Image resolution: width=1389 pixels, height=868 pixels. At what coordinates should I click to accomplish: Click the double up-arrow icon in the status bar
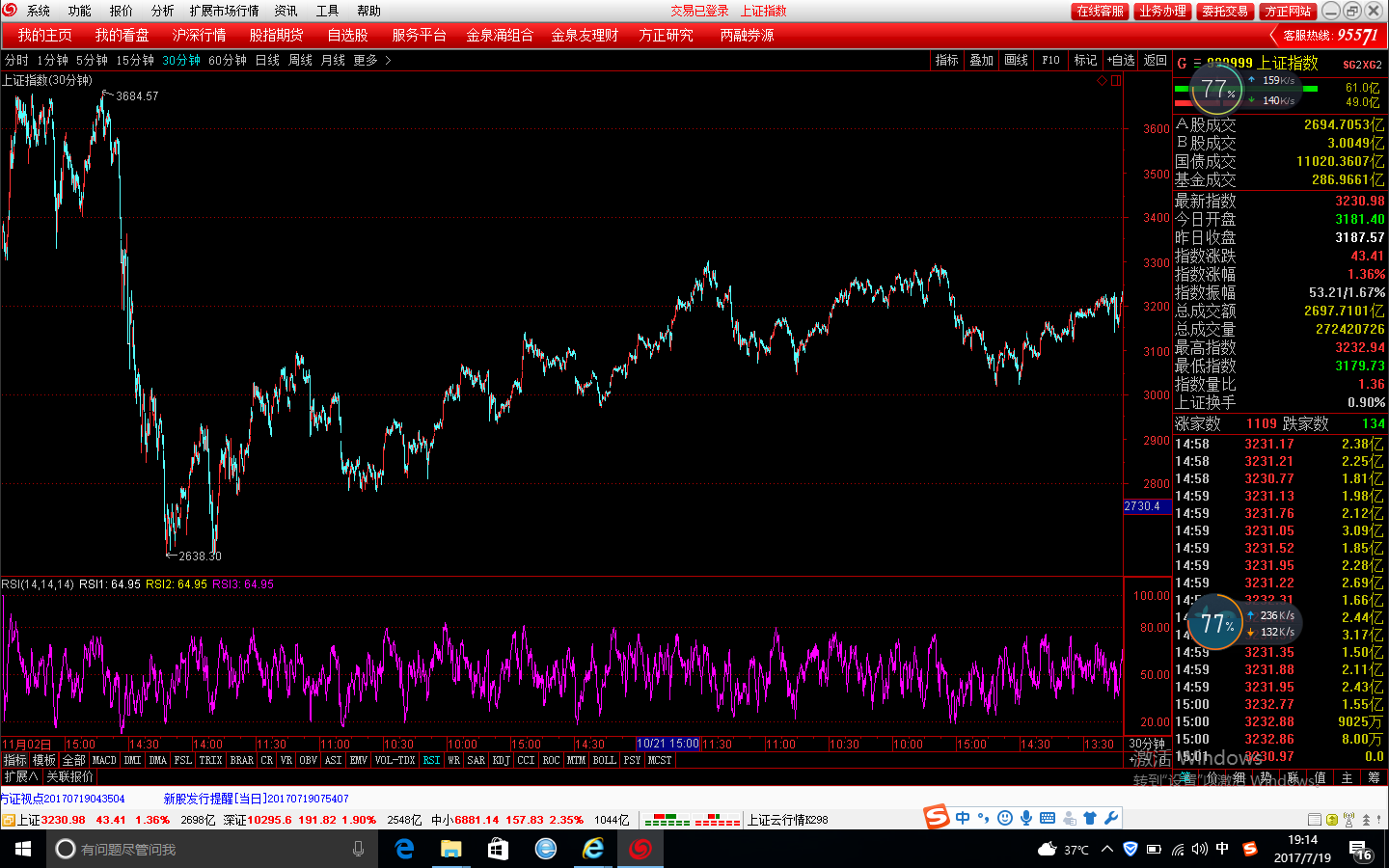point(1366,820)
